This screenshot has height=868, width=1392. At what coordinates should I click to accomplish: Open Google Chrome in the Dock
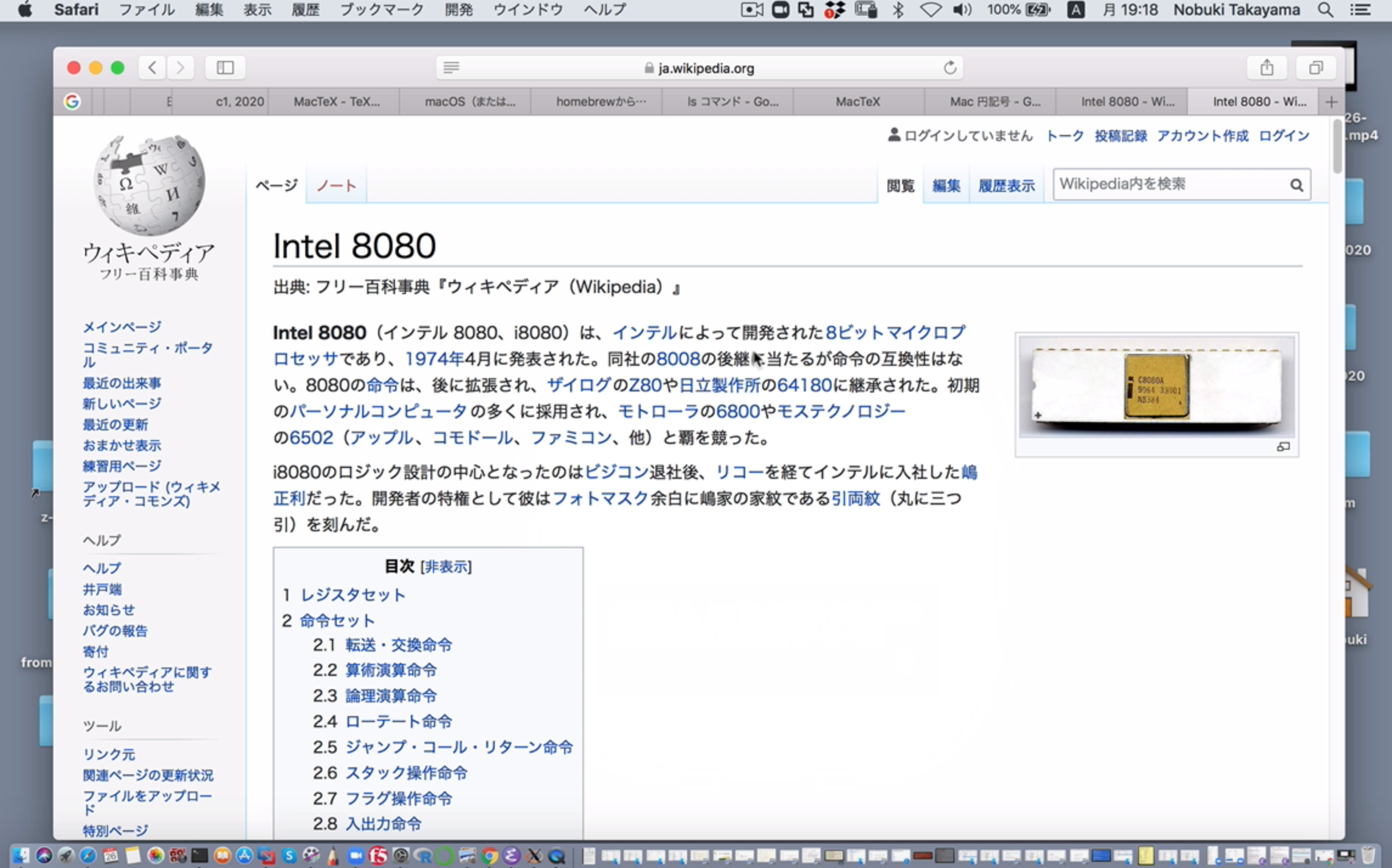[x=489, y=855]
